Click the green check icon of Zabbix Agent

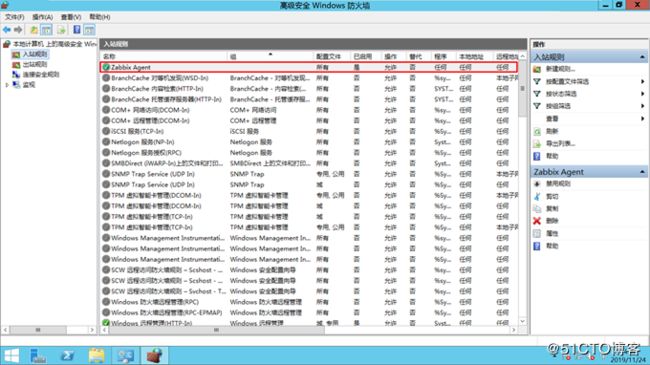pos(106,67)
